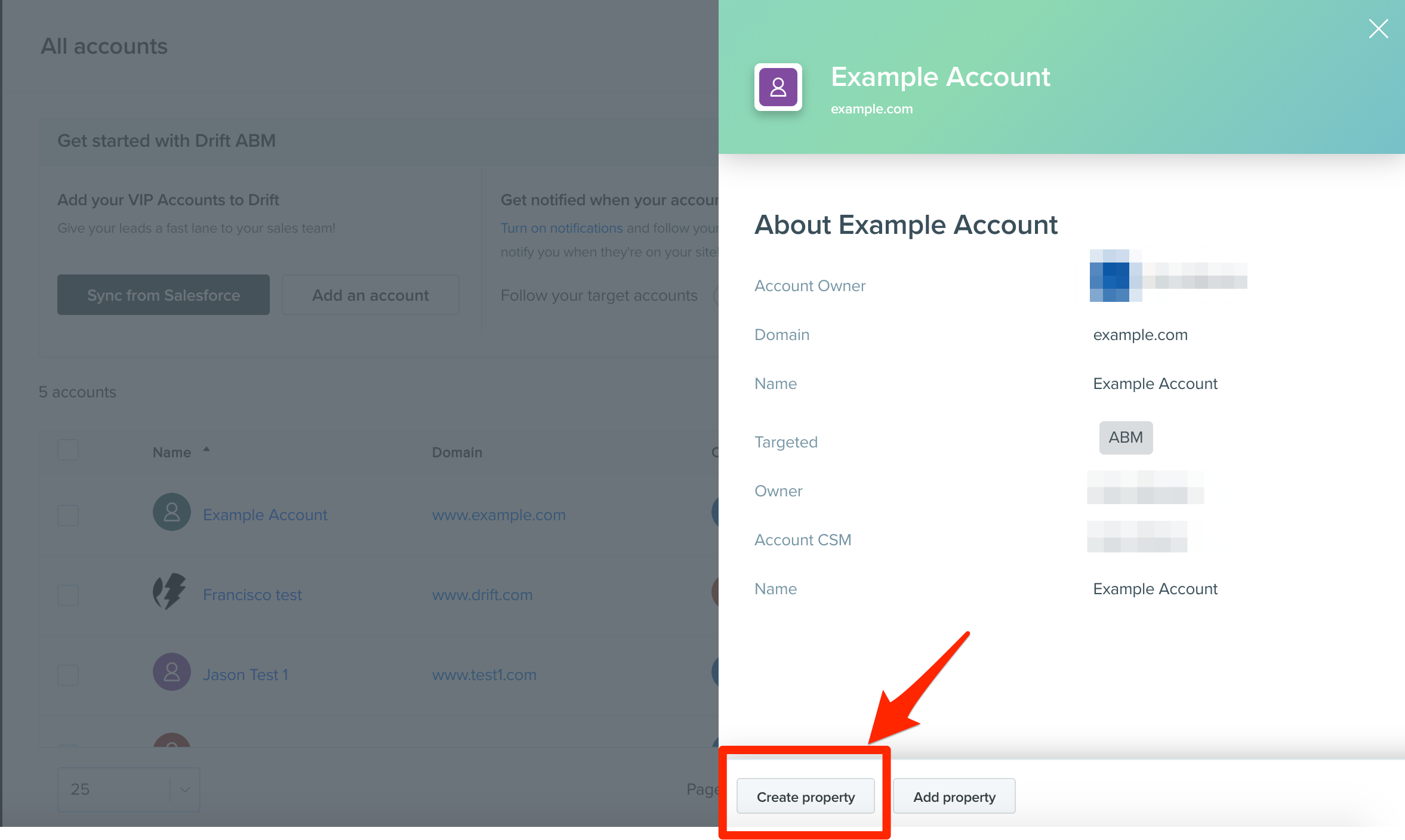Click the purple Example Account avatar icon

[778, 87]
